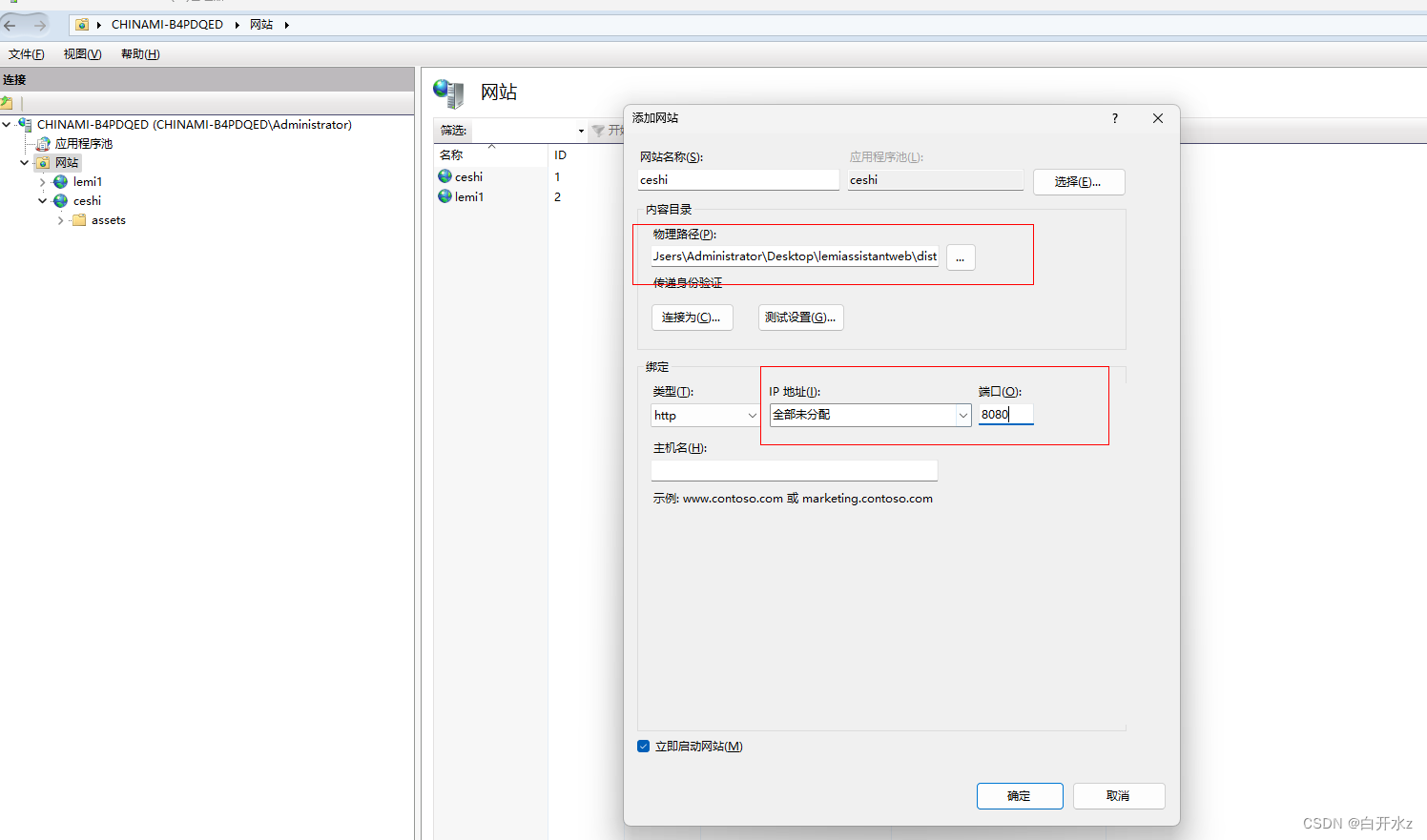The image size is (1427, 840).
Task: Collapse the Sites tree node
Action: click(25, 163)
